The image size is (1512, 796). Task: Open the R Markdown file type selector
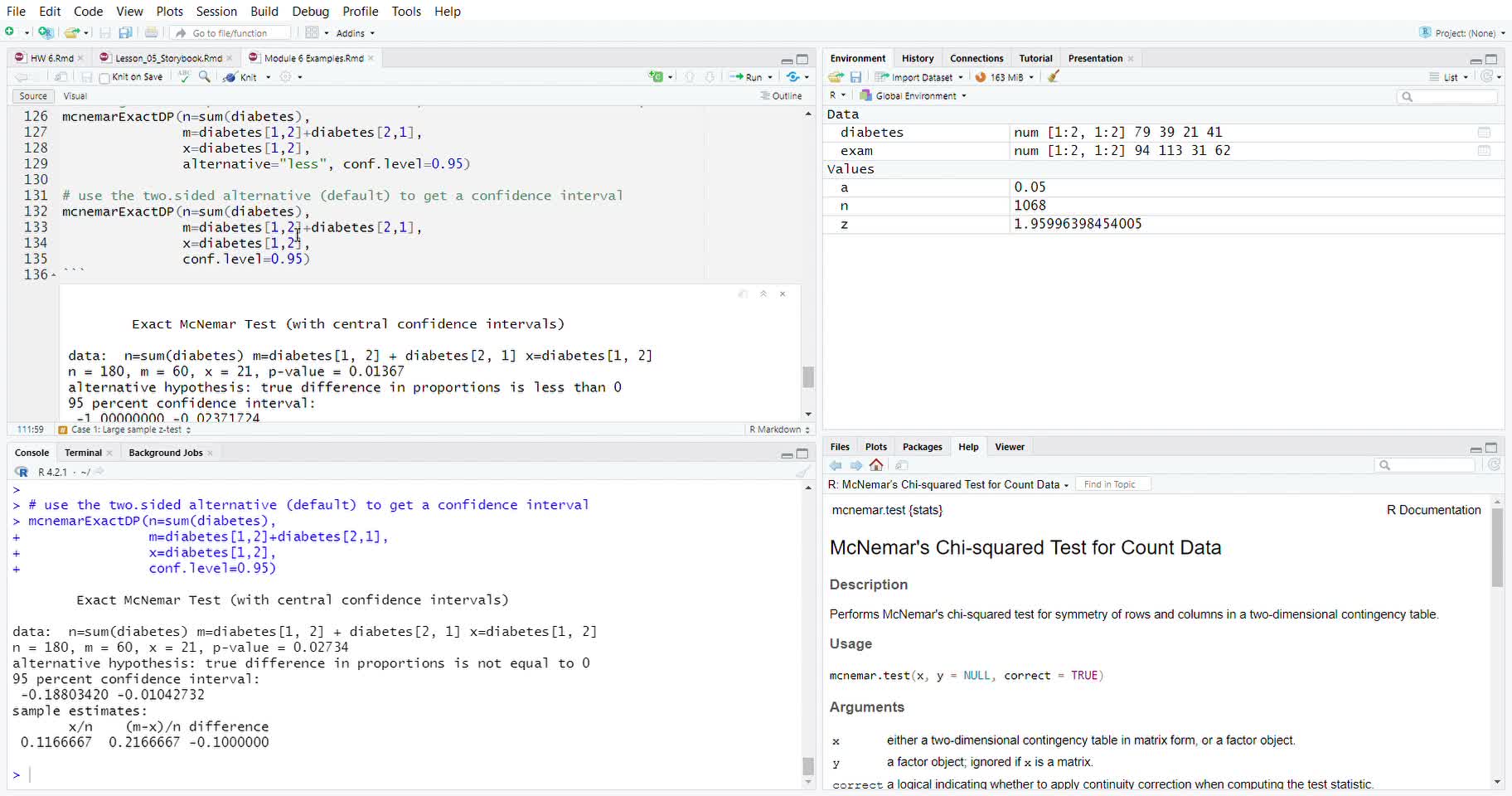pyautogui.click(x=779, y=430)
